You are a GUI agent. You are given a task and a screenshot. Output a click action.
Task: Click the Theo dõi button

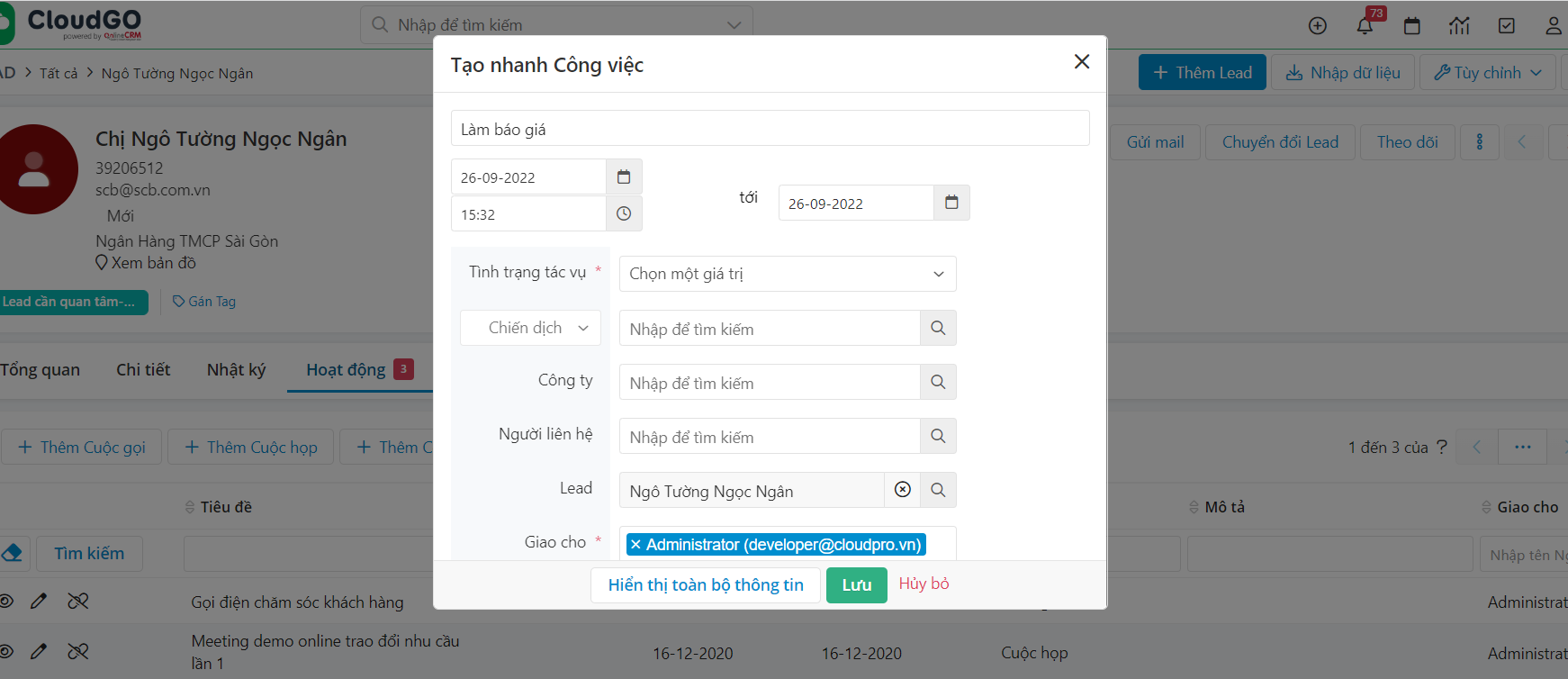[x=1408, y=142]
